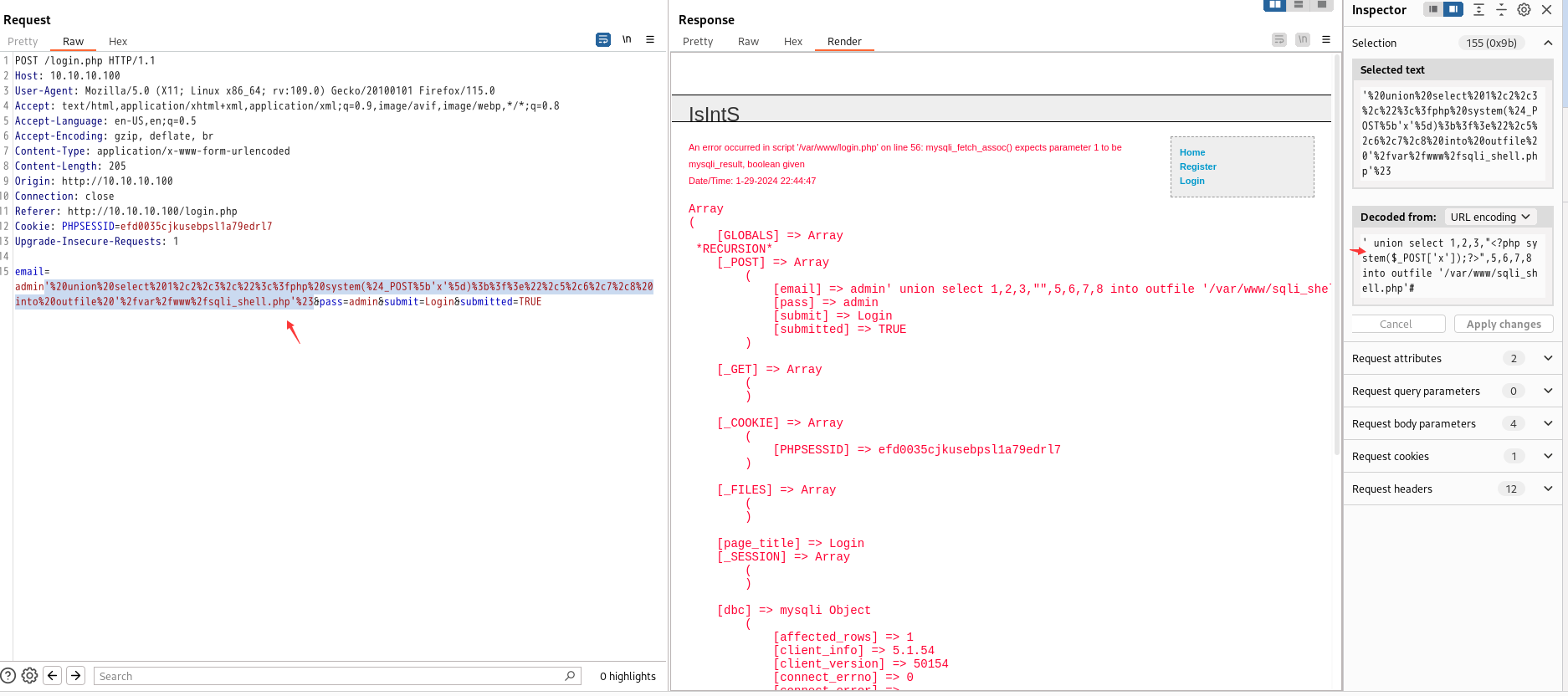Expand the Request cookies section
Viewport: 1568px width, 696px height.
point(1548,456)
